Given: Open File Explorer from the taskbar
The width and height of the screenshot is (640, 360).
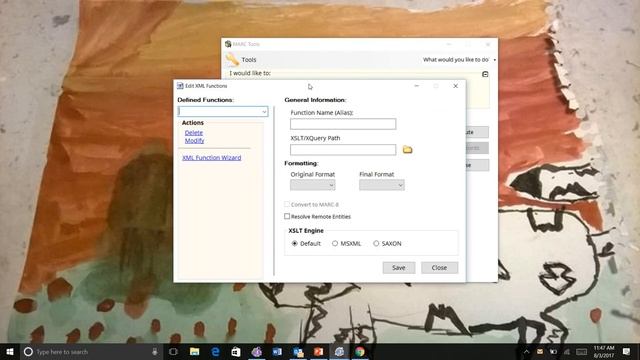Looking at the screenshot, I should (x=194, y=351).
